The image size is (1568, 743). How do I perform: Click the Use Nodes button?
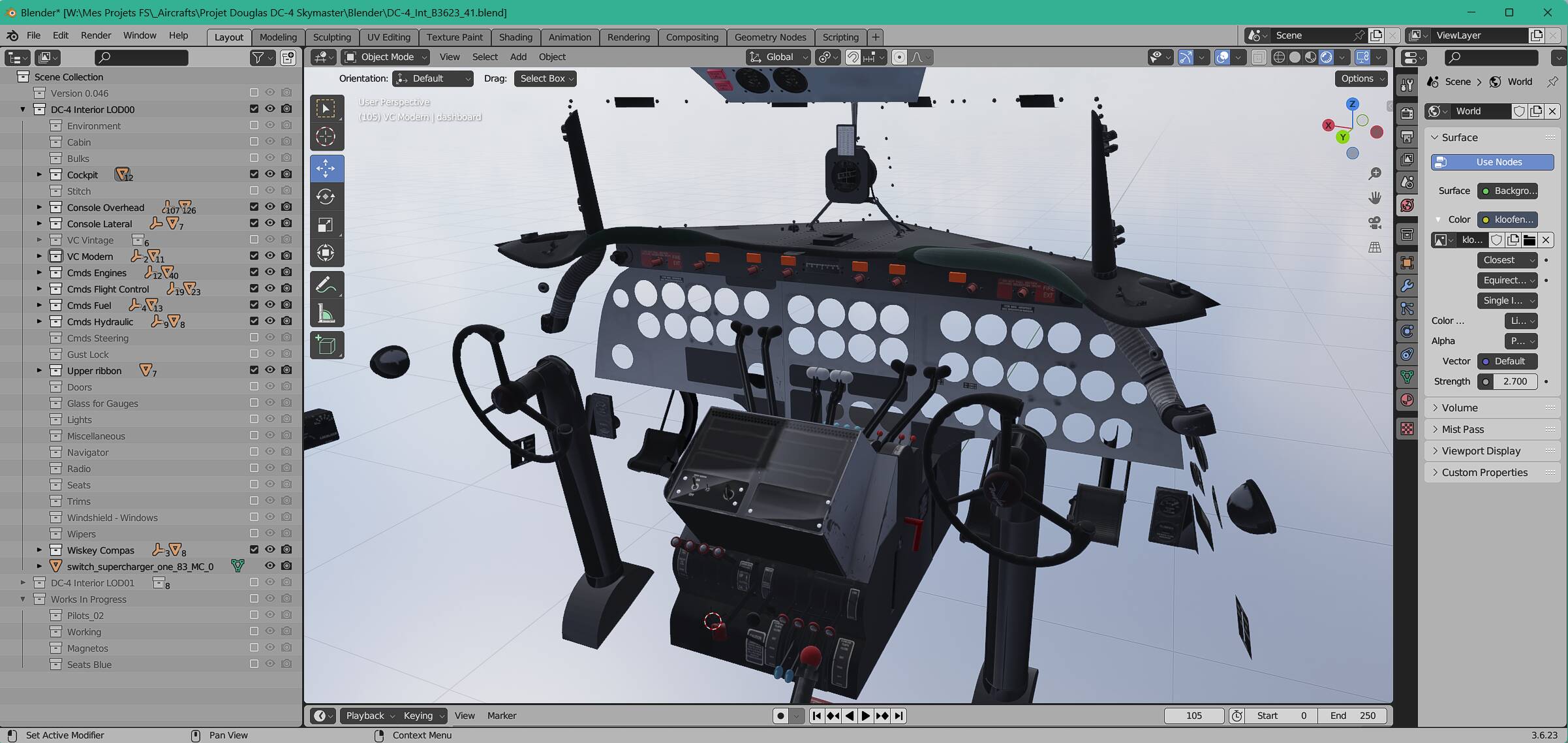tap(1492, 162)
